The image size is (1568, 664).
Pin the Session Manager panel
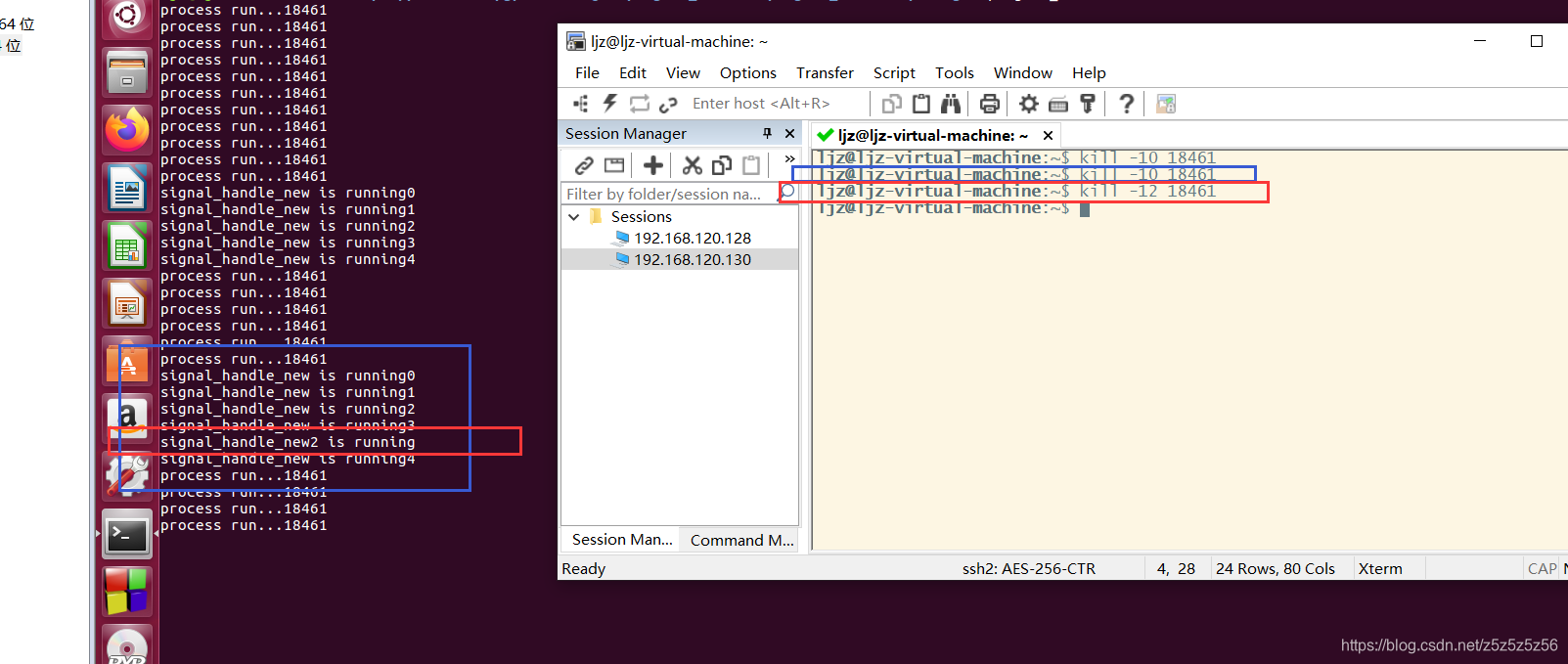767,133
